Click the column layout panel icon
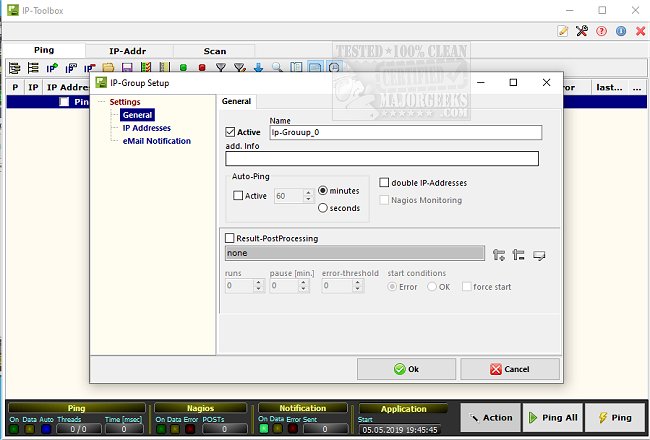This screenshot has height=440, width=650. [x=296, y=68]
